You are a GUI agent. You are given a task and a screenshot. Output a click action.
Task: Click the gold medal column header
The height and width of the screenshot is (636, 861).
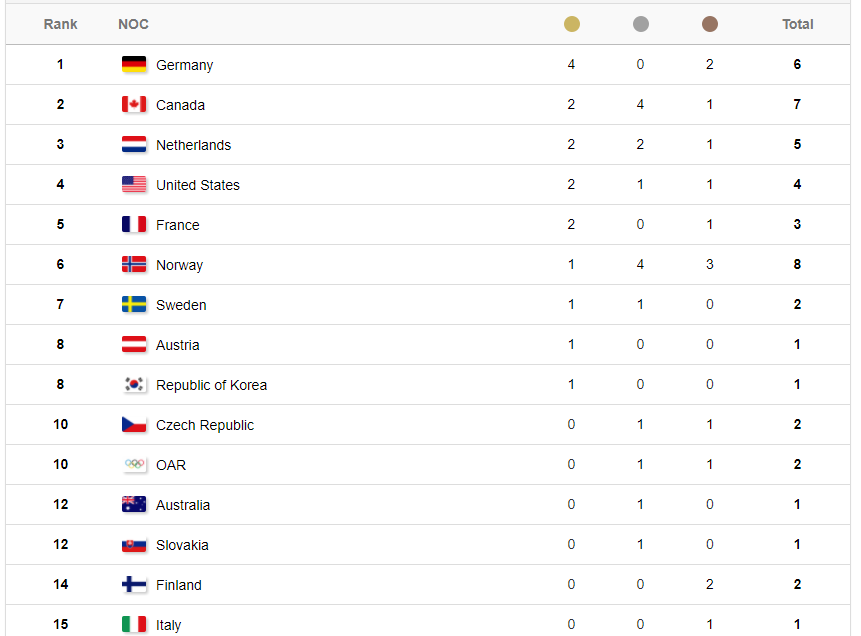pos(572,24)
